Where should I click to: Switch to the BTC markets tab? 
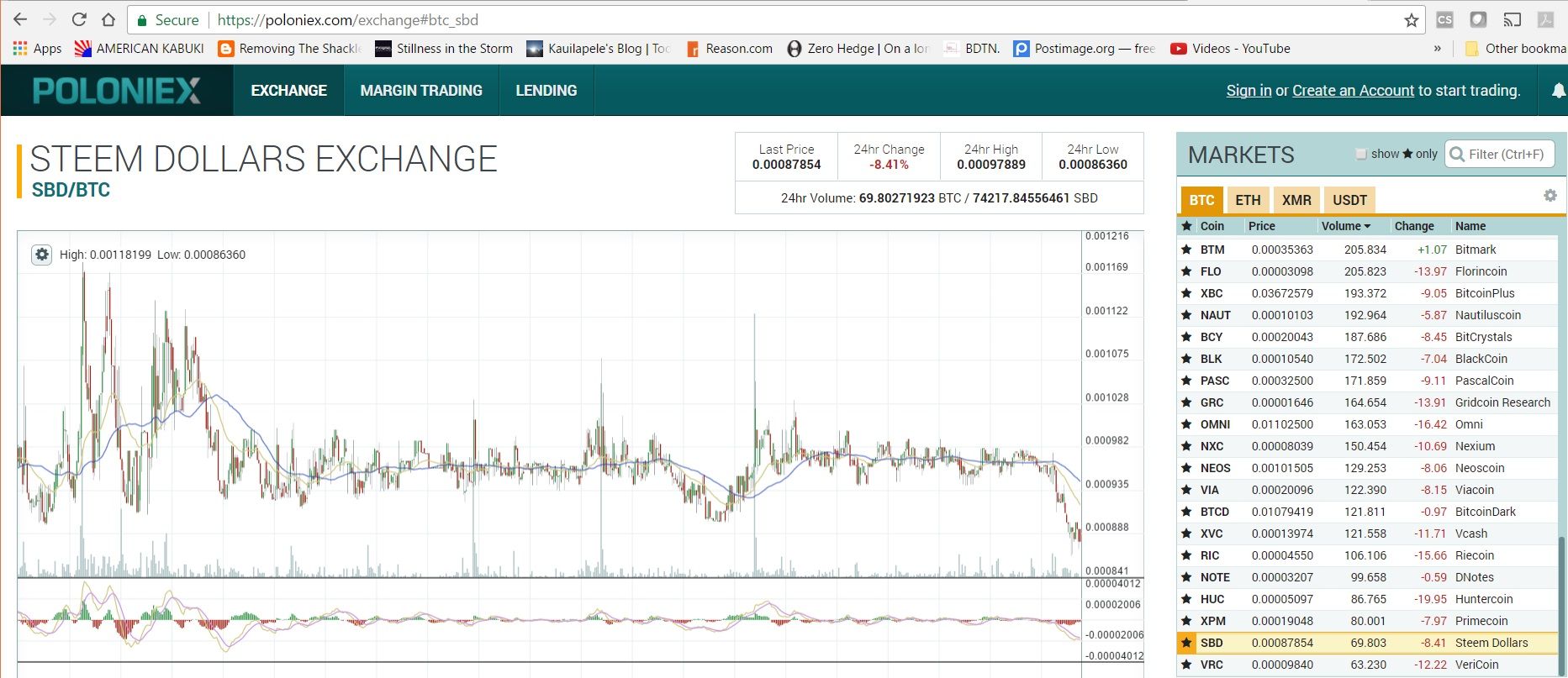(1201, 200)
